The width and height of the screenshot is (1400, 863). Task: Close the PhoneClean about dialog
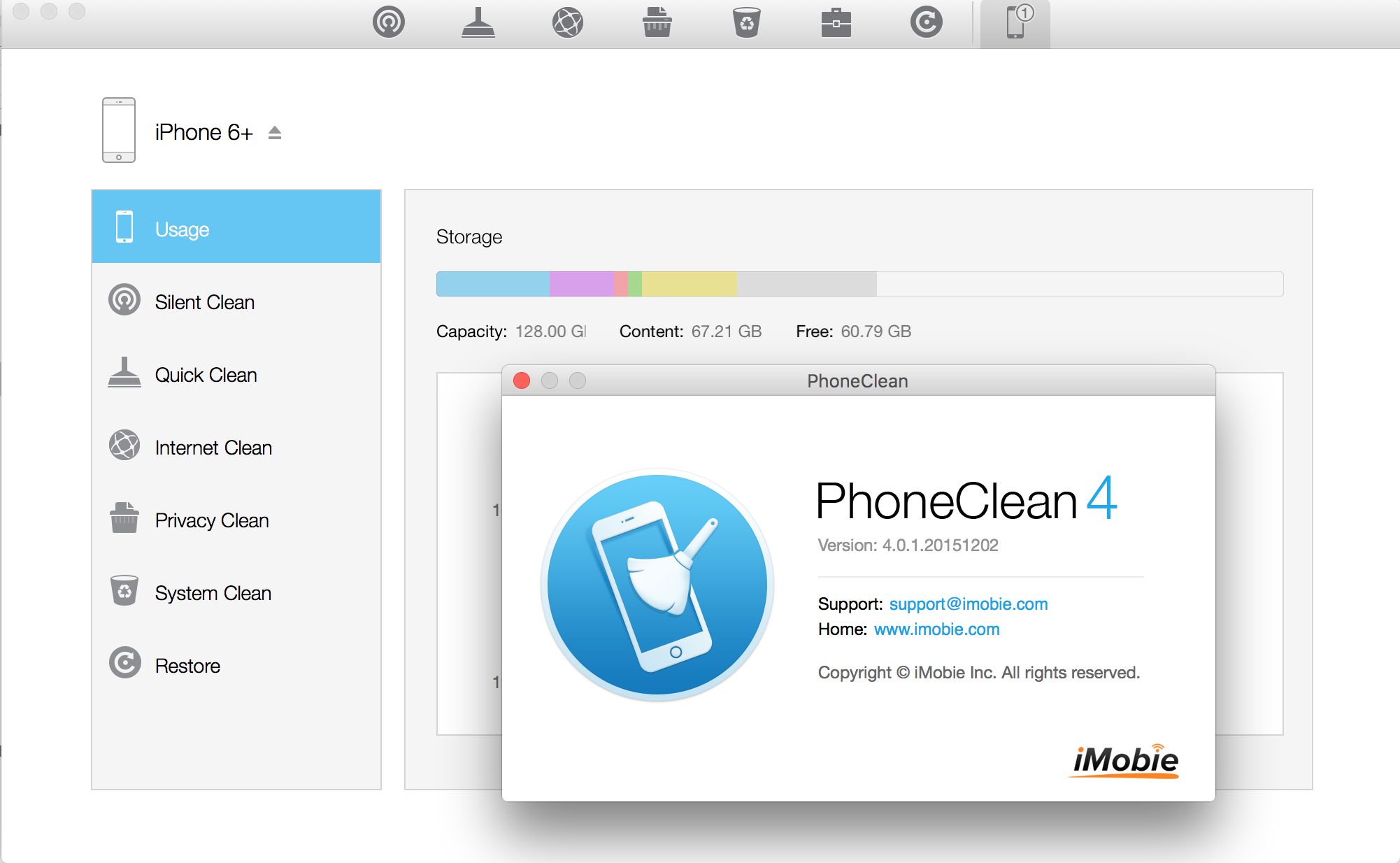522,380
